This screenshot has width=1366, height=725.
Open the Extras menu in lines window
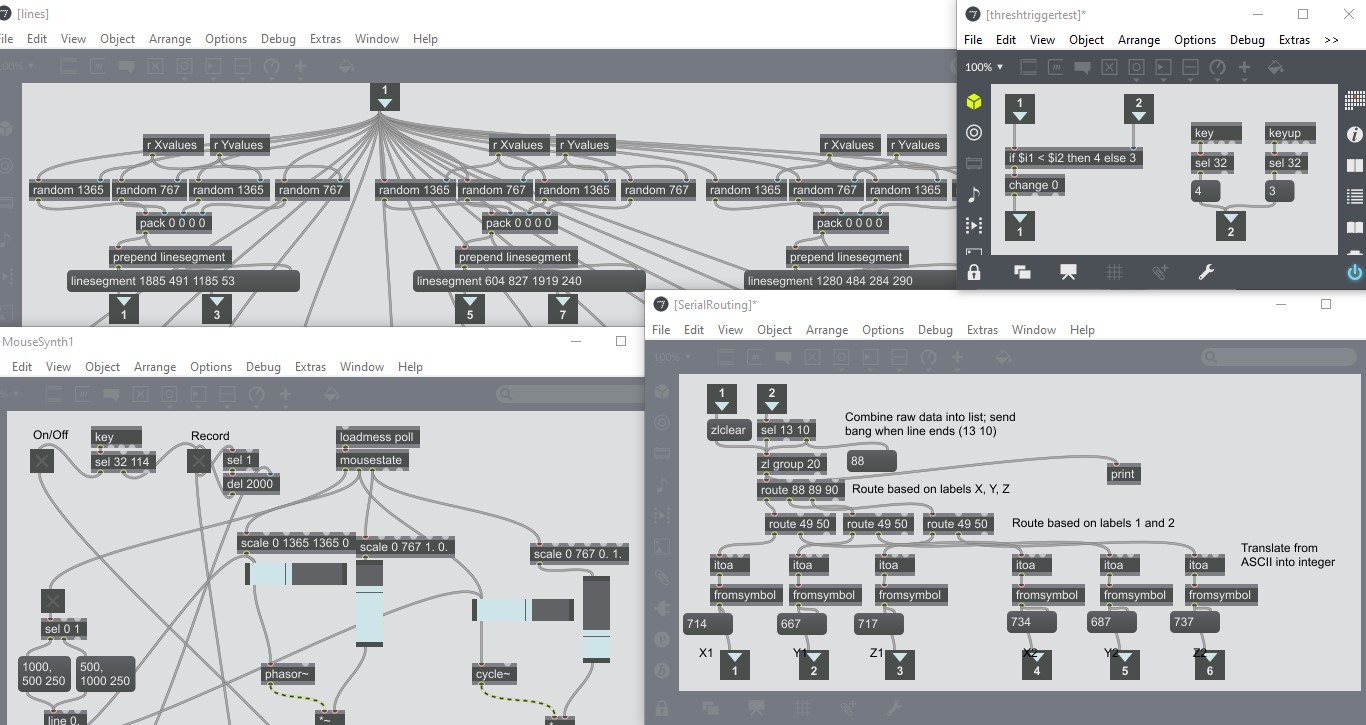[325, 39]
